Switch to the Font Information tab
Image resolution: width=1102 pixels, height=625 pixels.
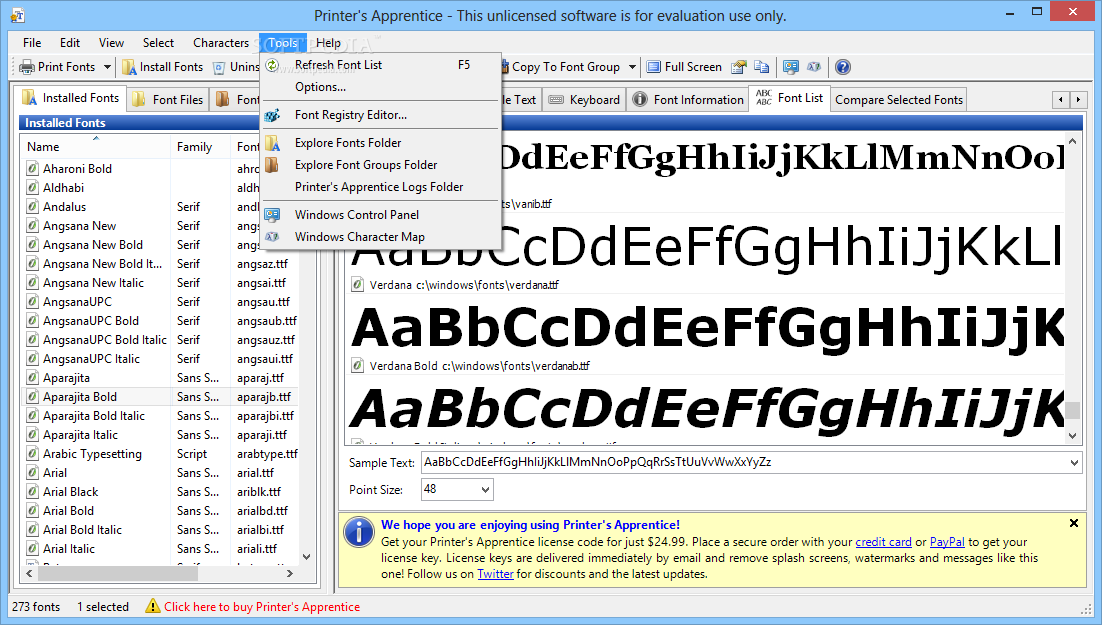click(x=688, y=100)
